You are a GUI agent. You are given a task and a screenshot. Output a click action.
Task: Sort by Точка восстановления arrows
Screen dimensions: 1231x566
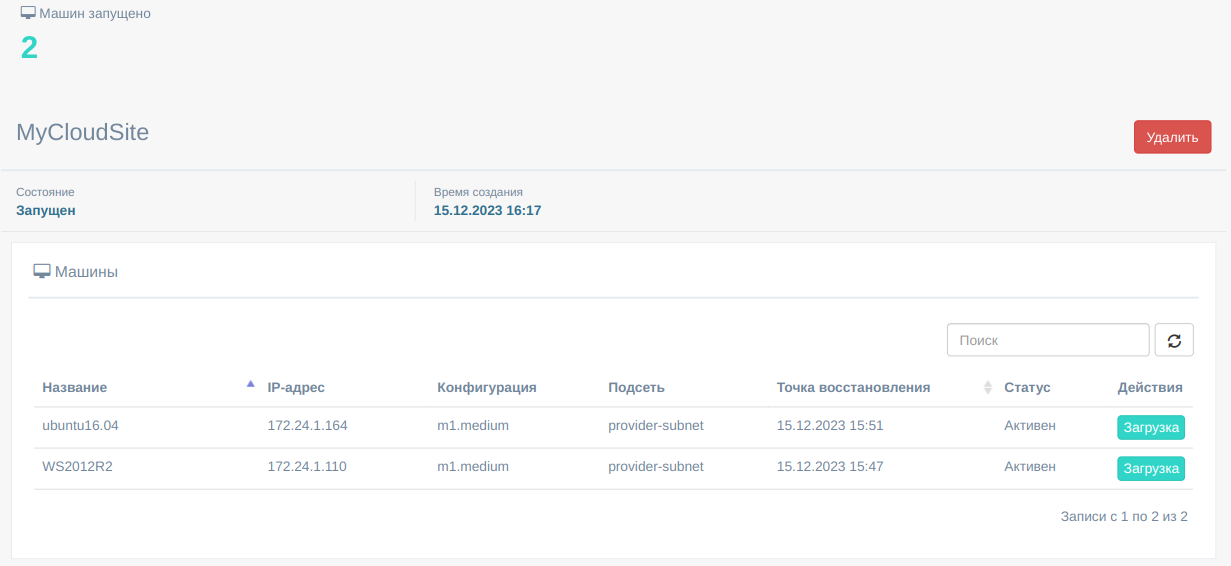988,387
